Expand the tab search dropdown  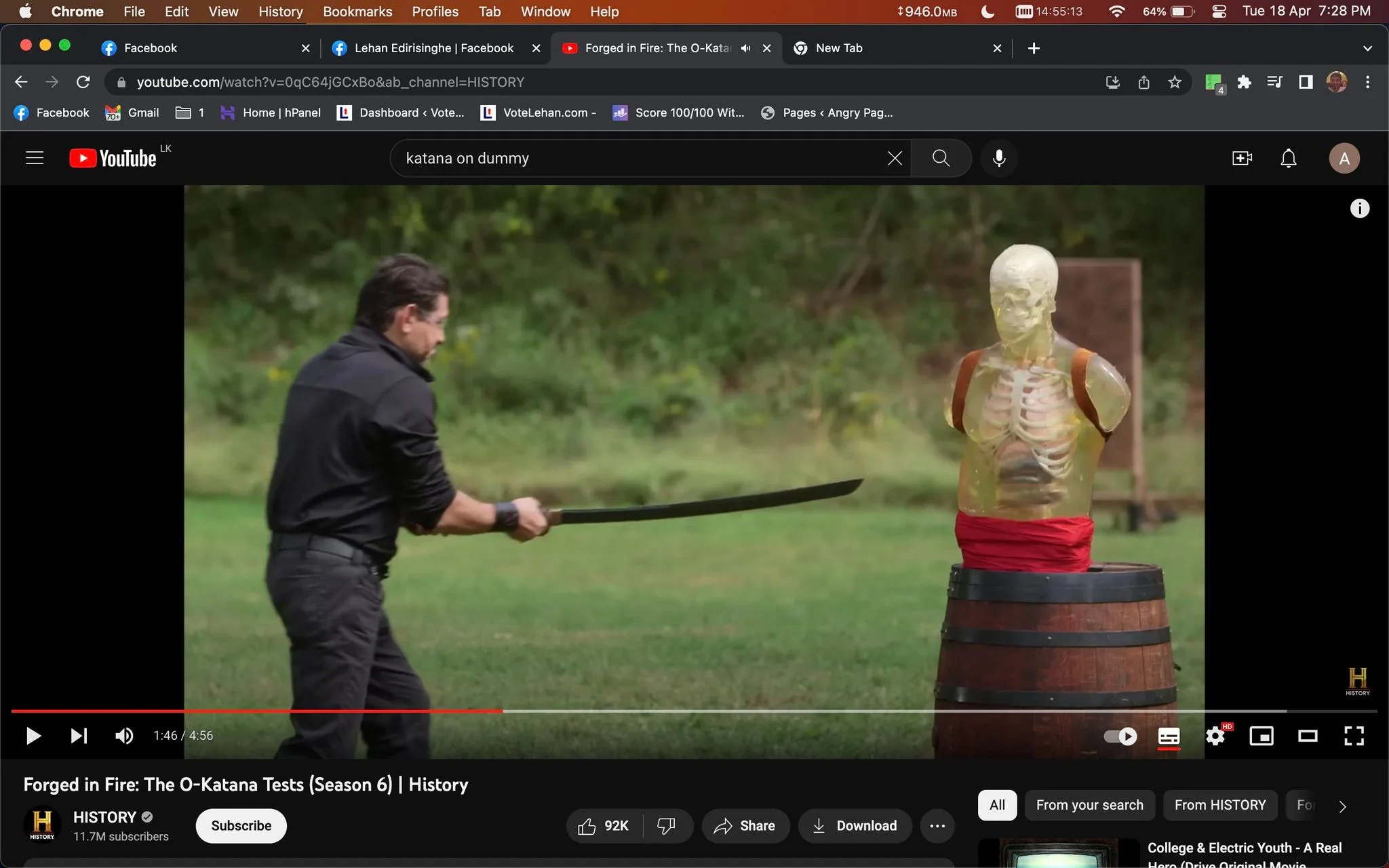point(1367,48)
